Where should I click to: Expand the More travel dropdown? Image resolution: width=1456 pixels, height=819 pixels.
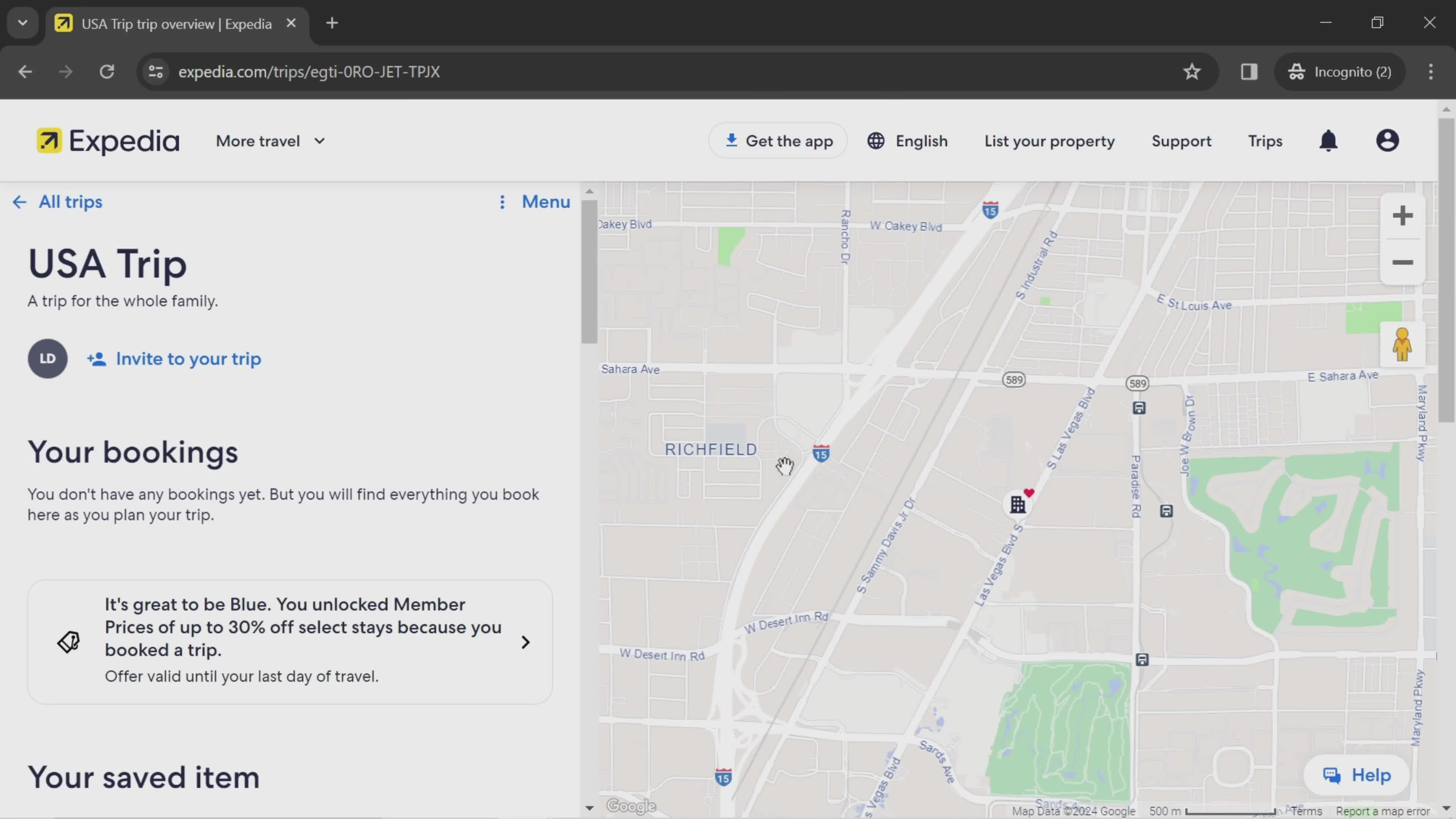point(271,141)
